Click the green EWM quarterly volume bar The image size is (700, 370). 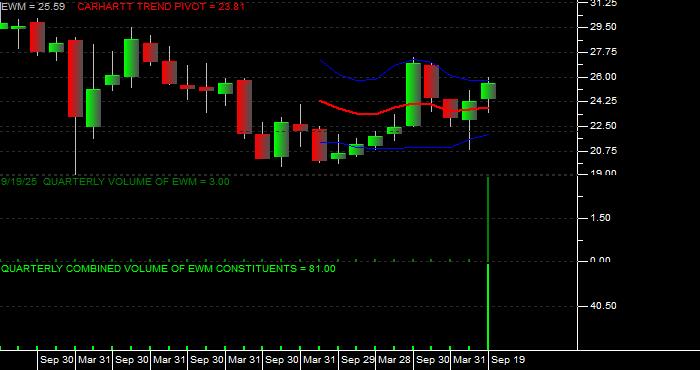point(488,219)
